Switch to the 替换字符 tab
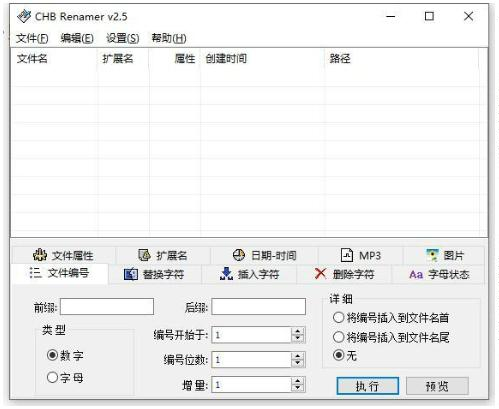The width and height of the screenshot is (499, 409). point(155,274)
